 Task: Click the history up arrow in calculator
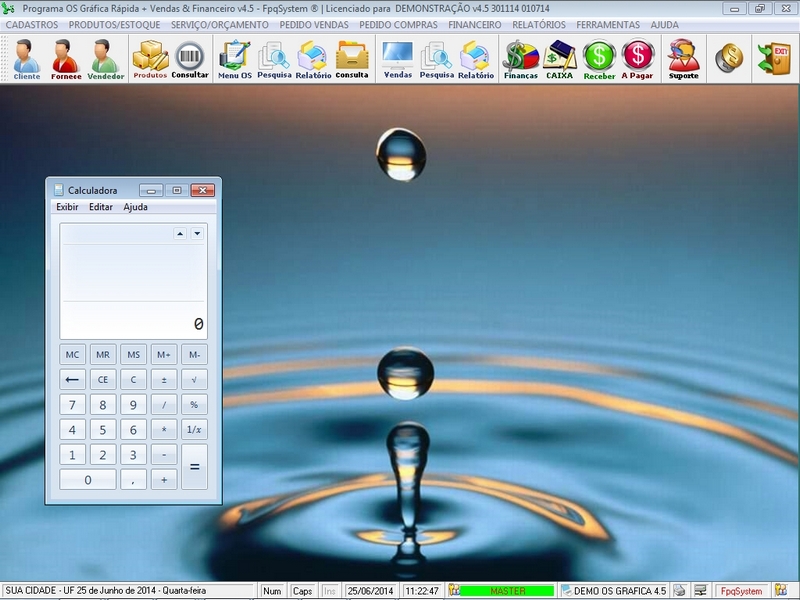[x=180, y=233]
